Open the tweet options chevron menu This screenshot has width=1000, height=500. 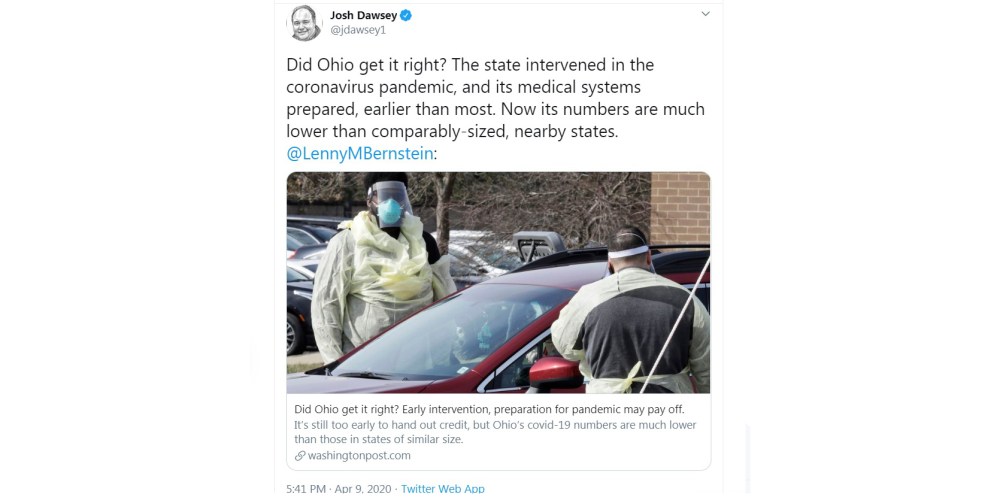pyautogui.click(x=705, y=14)
